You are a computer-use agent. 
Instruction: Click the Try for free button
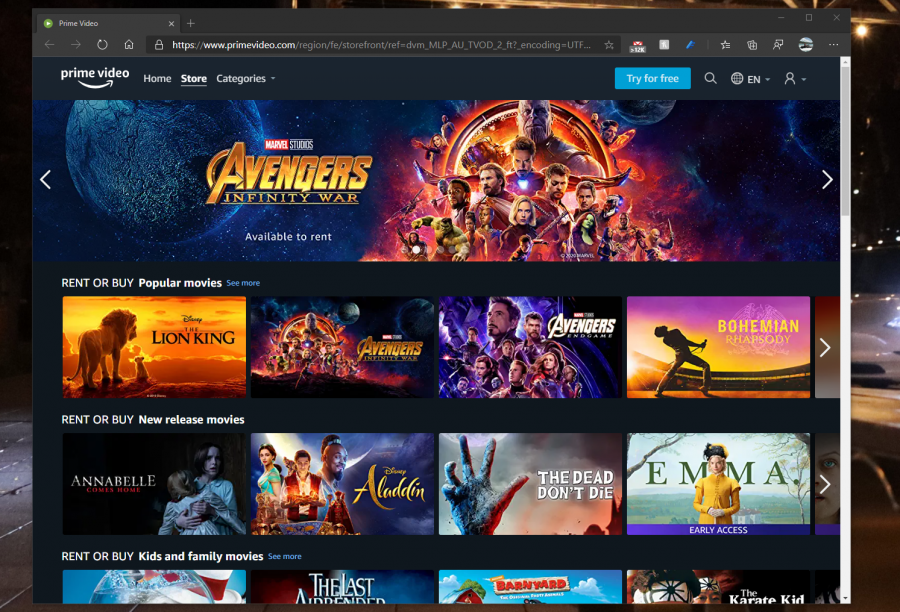pyautogui.click(x=652, y=78)
